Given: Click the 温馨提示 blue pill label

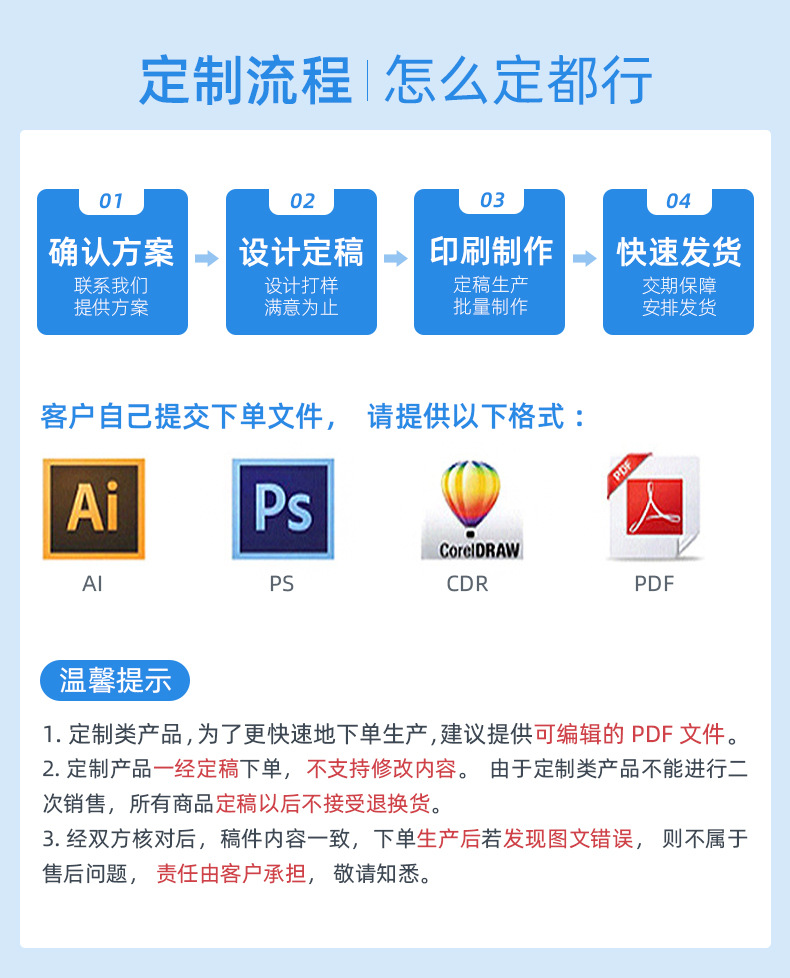Looking at the screenshot, I should tap(115, 680).
